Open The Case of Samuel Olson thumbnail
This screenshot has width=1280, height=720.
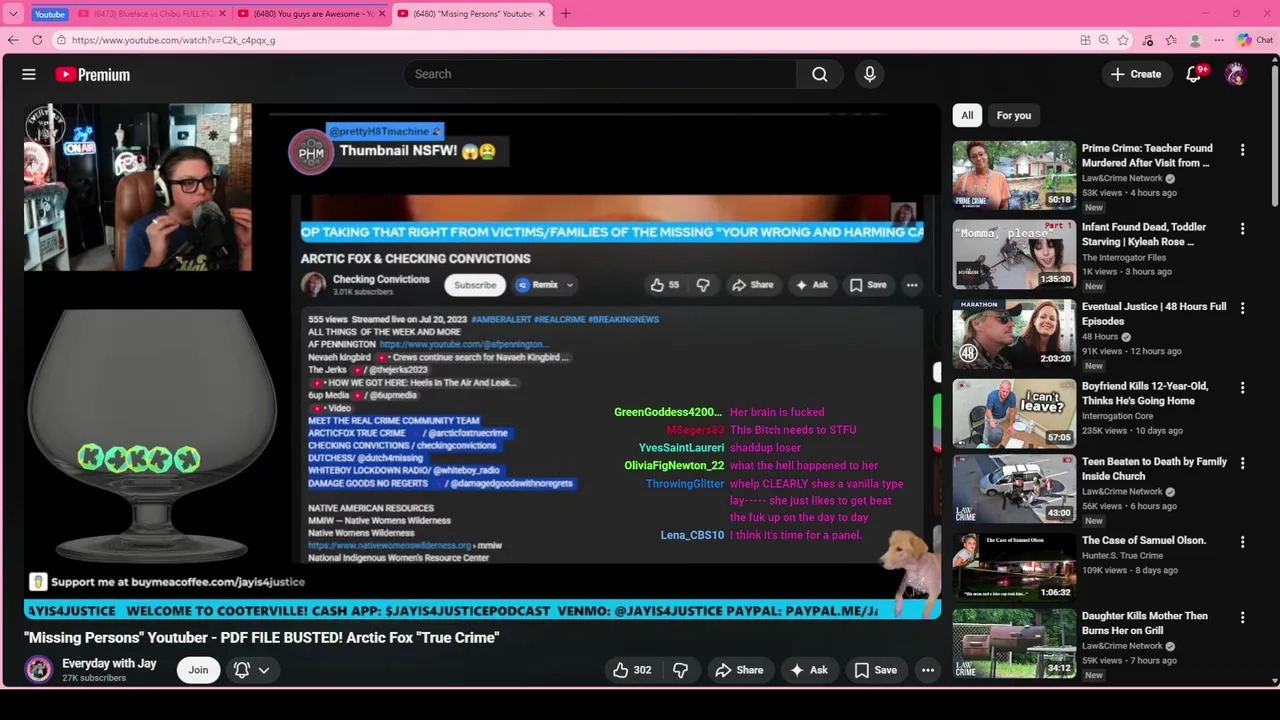click(1014, 567)
